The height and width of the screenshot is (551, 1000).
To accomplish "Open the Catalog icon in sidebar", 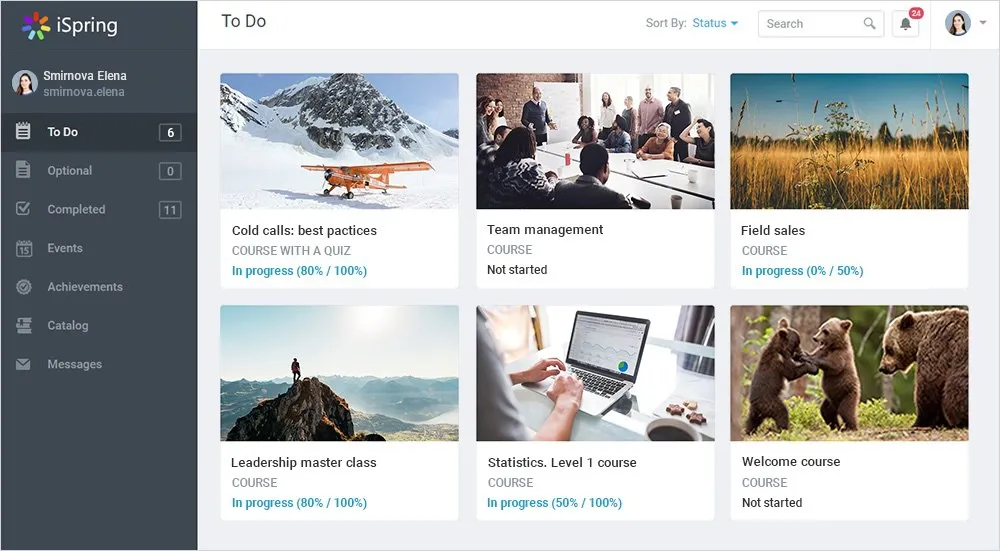I will pos(23,326).
